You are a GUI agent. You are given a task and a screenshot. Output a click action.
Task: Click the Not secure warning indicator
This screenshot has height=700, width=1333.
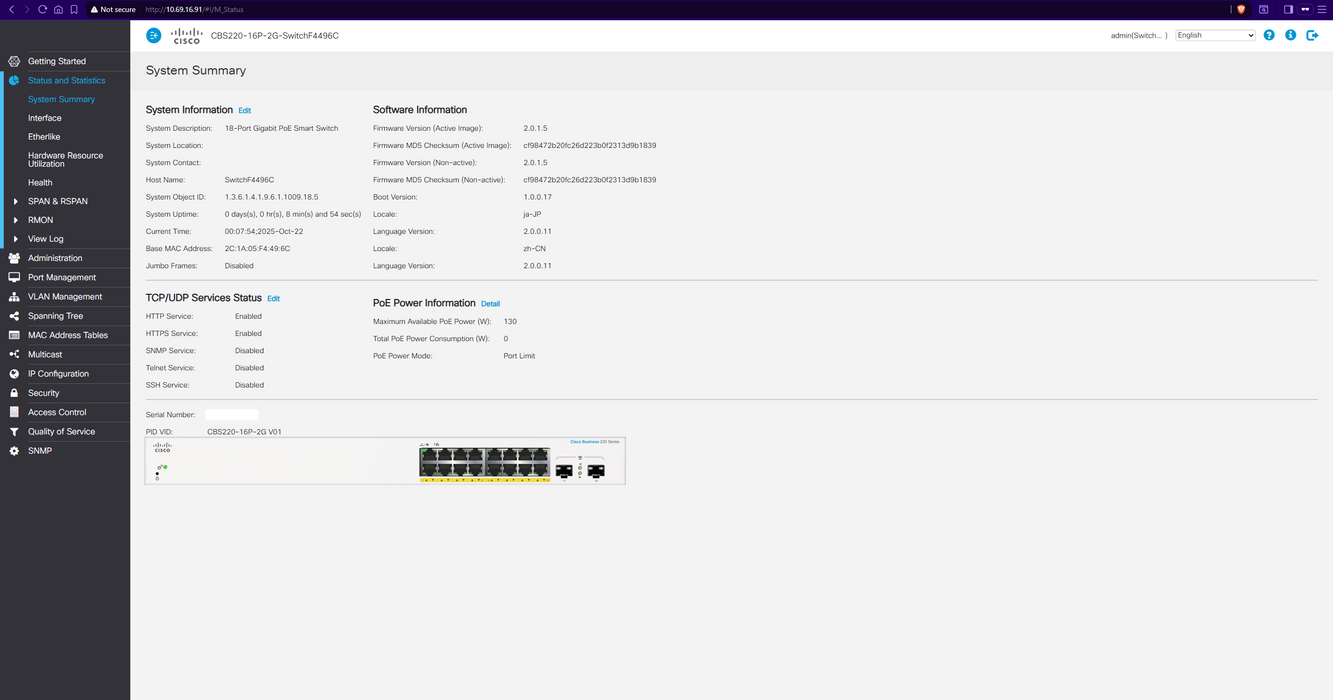pyautogui.click(x=112, y=9)
